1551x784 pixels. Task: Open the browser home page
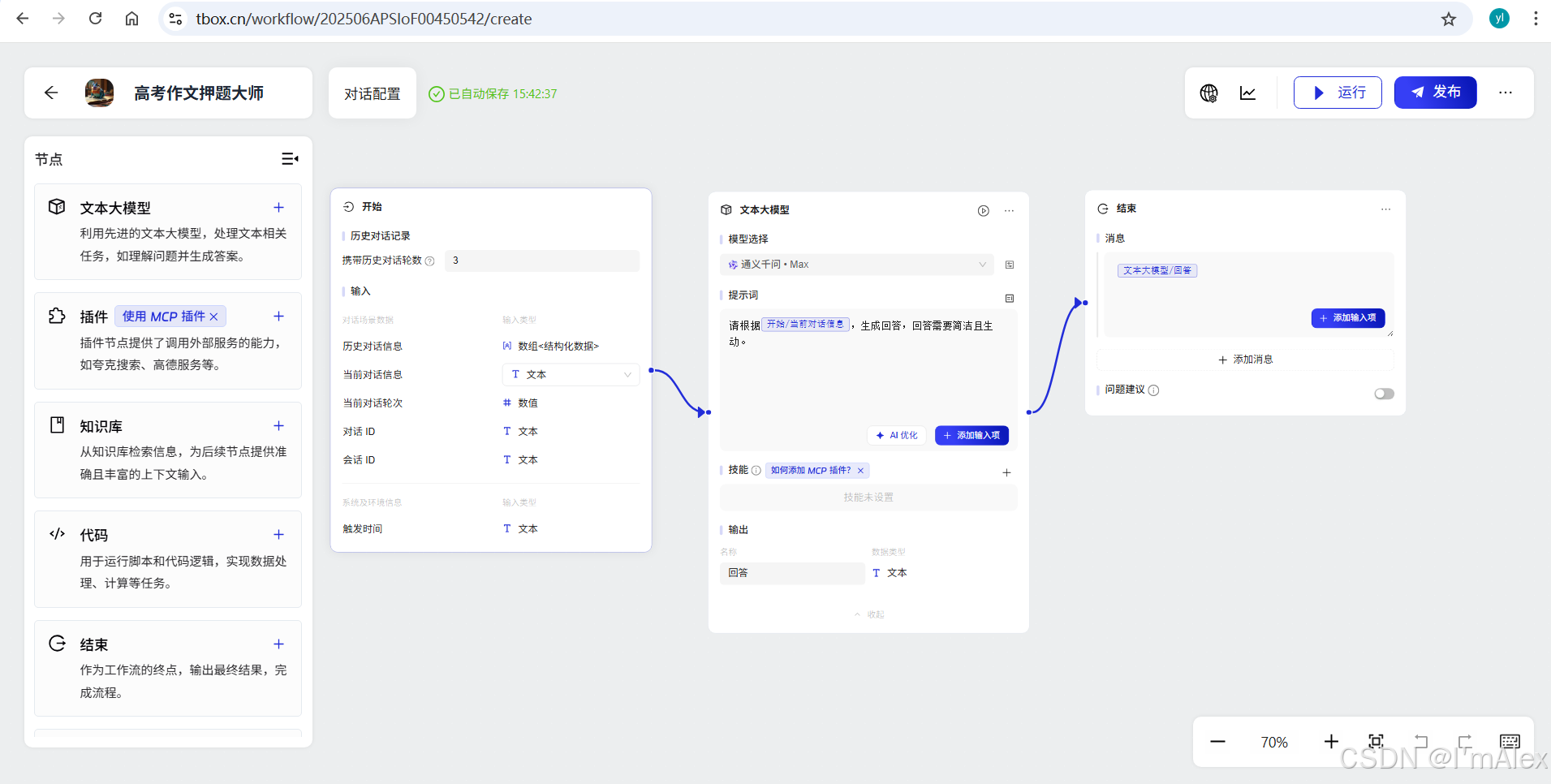(x=131, y=19)
